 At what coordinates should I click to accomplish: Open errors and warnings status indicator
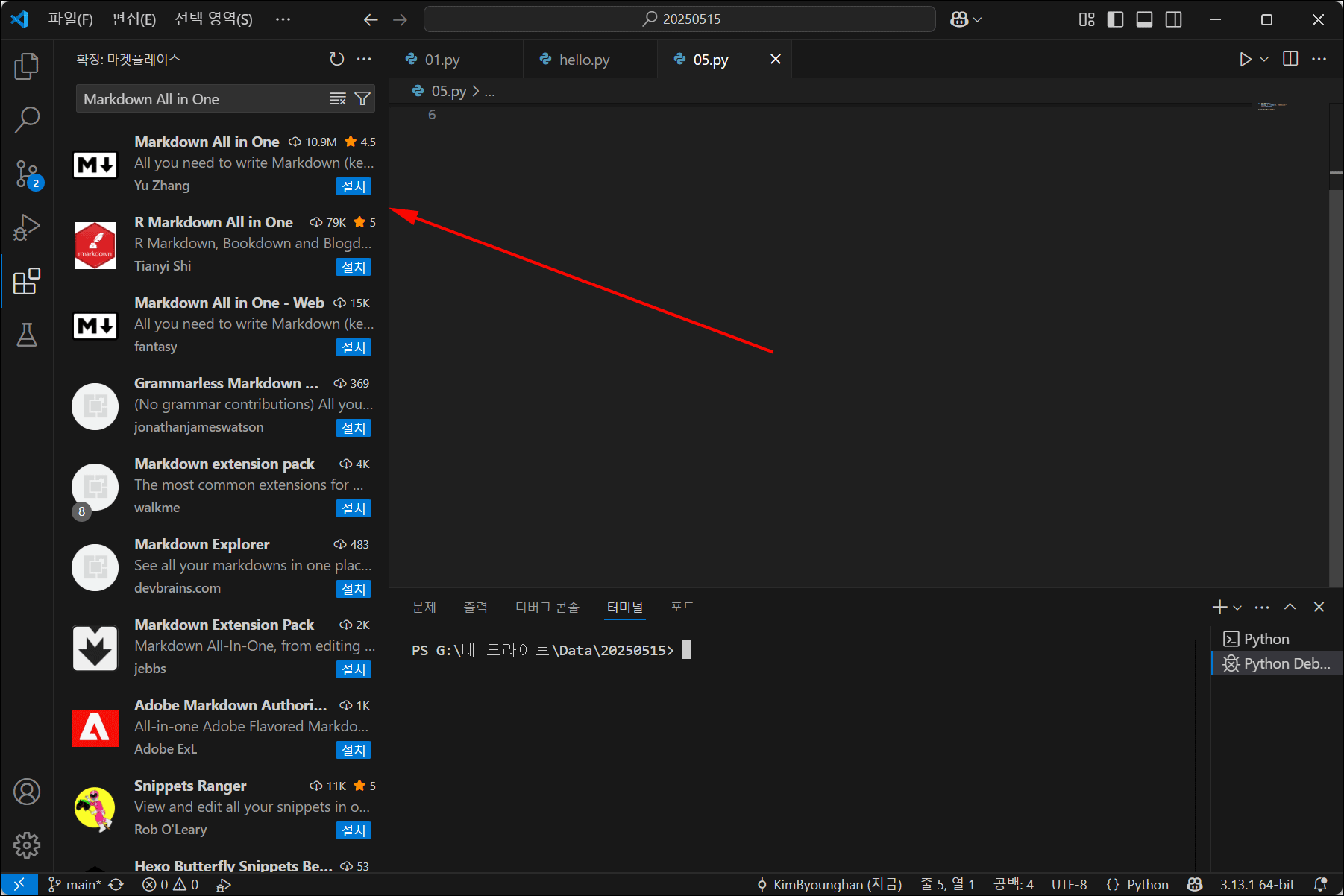[x=171, y=884]
